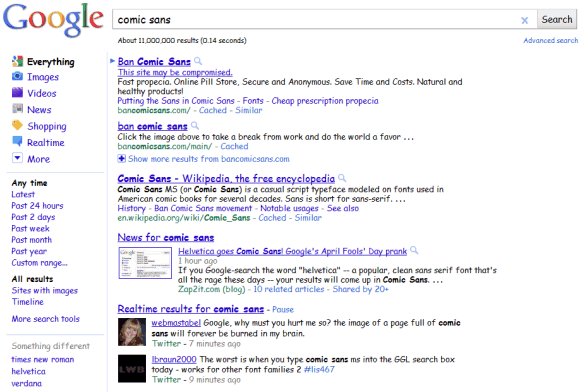Click the #lis467 hashtag
This screenshot has height=392, width=580.
click(319, 369)
